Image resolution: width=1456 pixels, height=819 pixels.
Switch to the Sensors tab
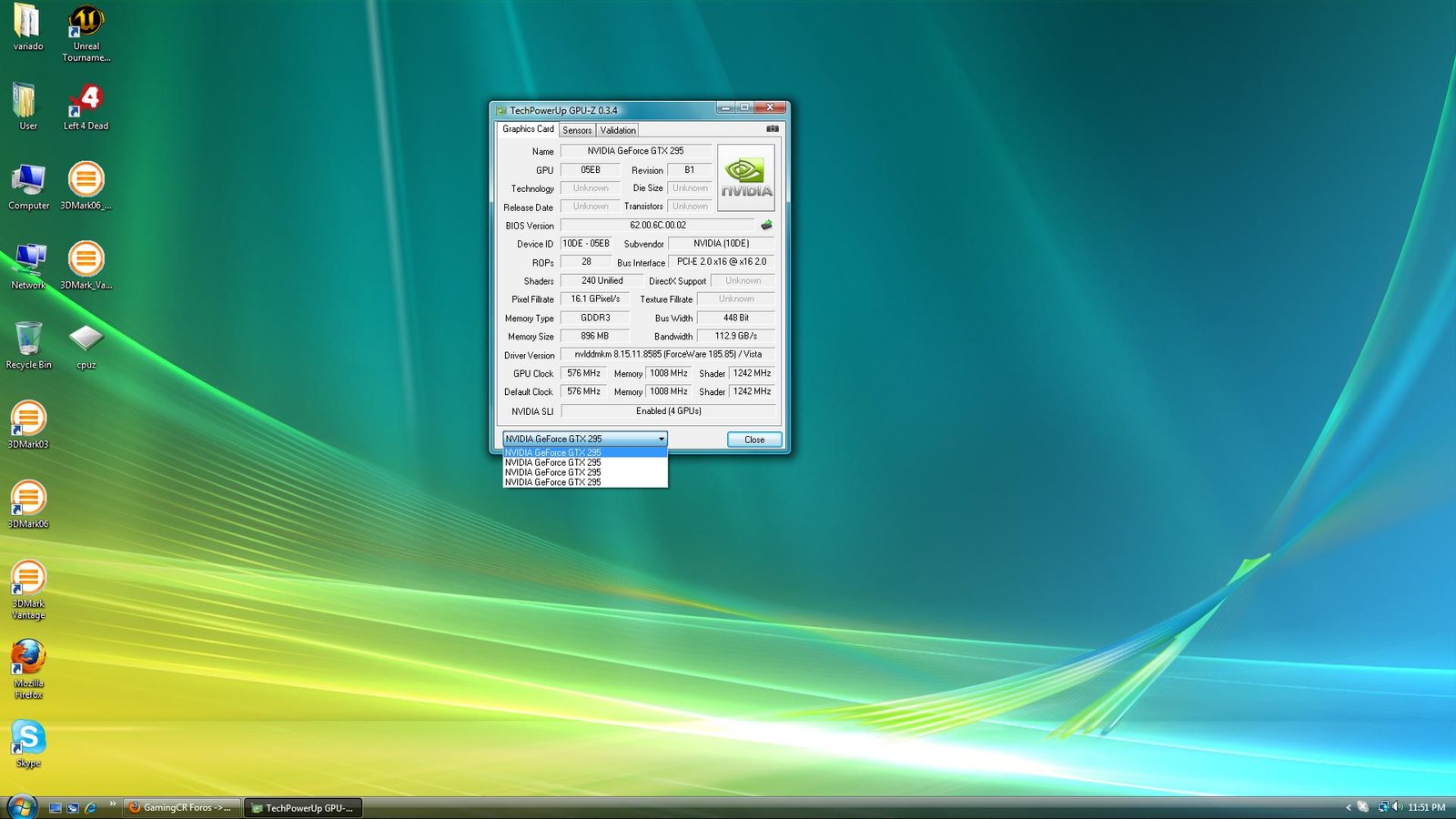pyautogui.click(x=577, y=130)
